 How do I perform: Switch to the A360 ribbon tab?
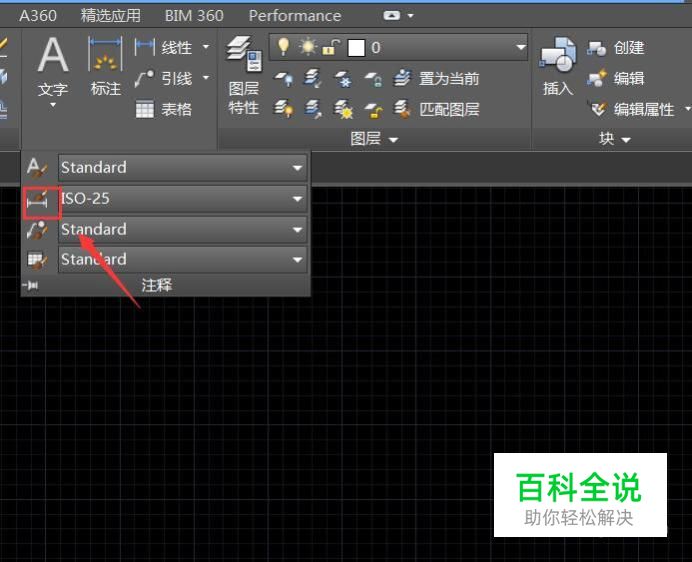point(38,16)
